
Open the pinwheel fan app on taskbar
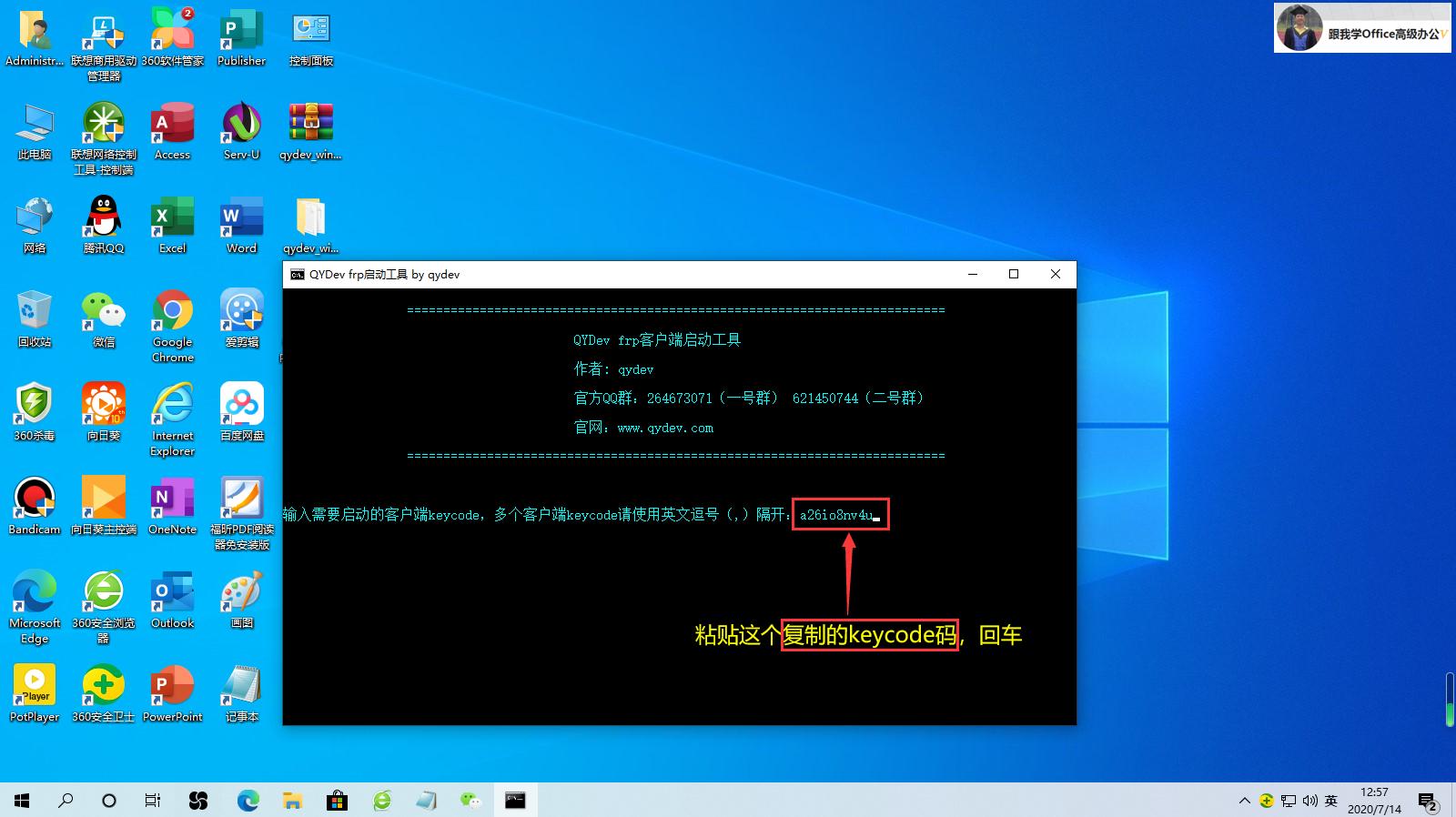197,801
